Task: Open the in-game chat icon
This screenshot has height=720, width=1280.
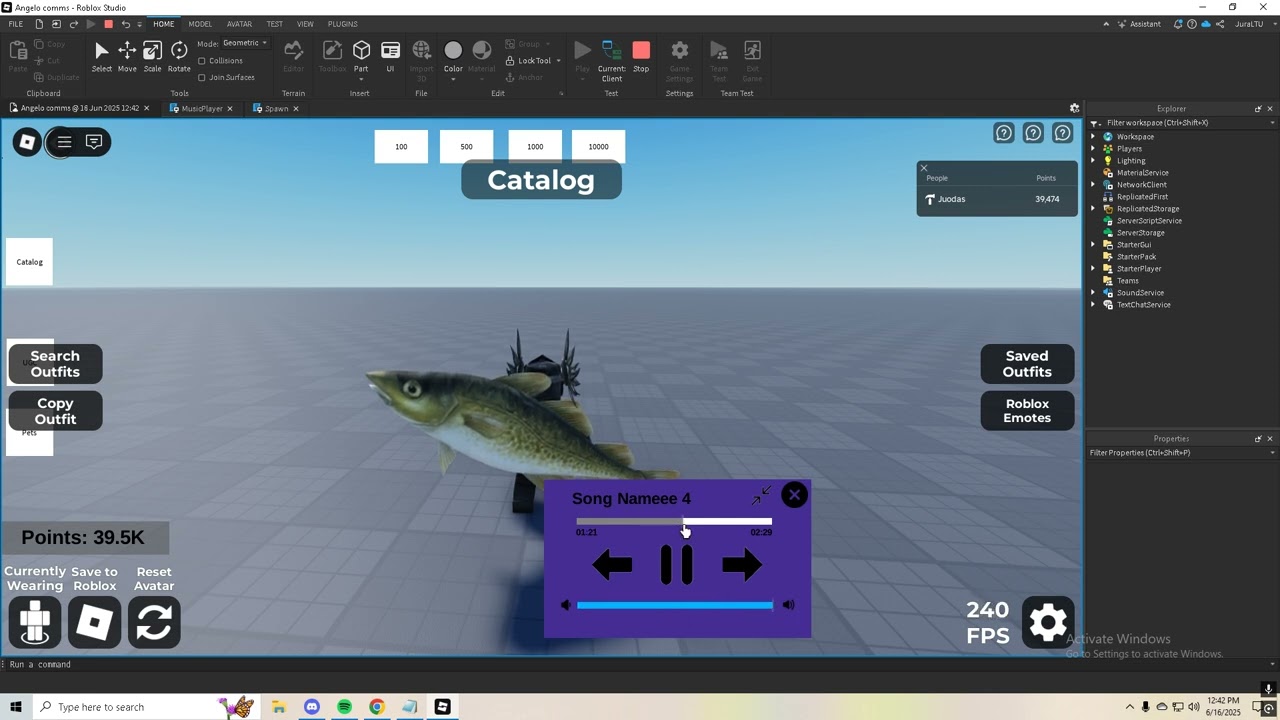Action: tap(94, 142)
